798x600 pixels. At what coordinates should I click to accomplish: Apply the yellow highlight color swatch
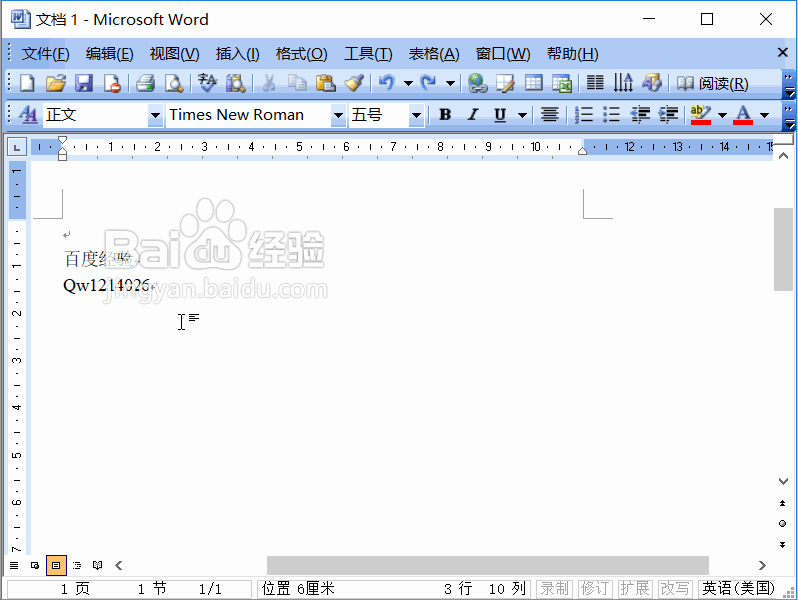click(701, 115)
